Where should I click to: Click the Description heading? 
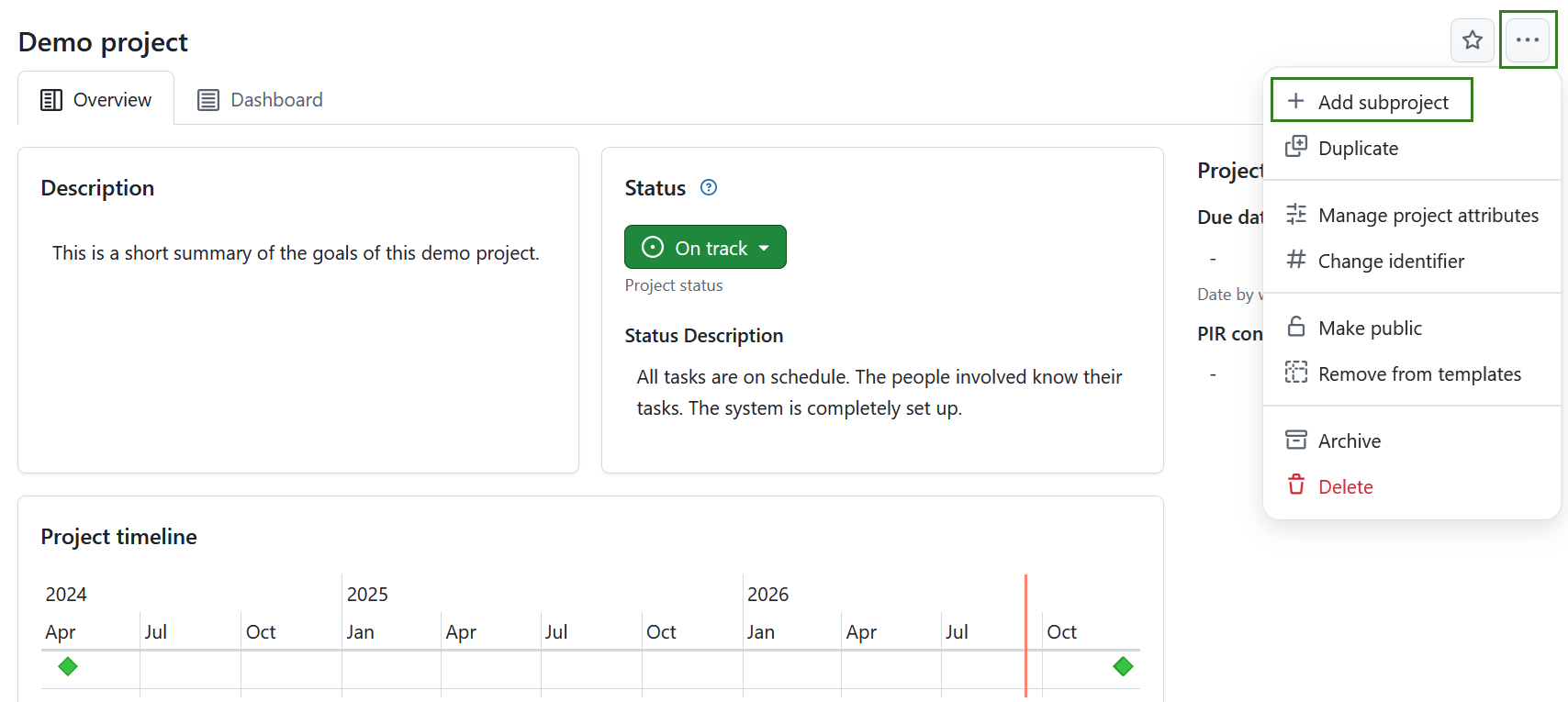[x=97, y=188]
